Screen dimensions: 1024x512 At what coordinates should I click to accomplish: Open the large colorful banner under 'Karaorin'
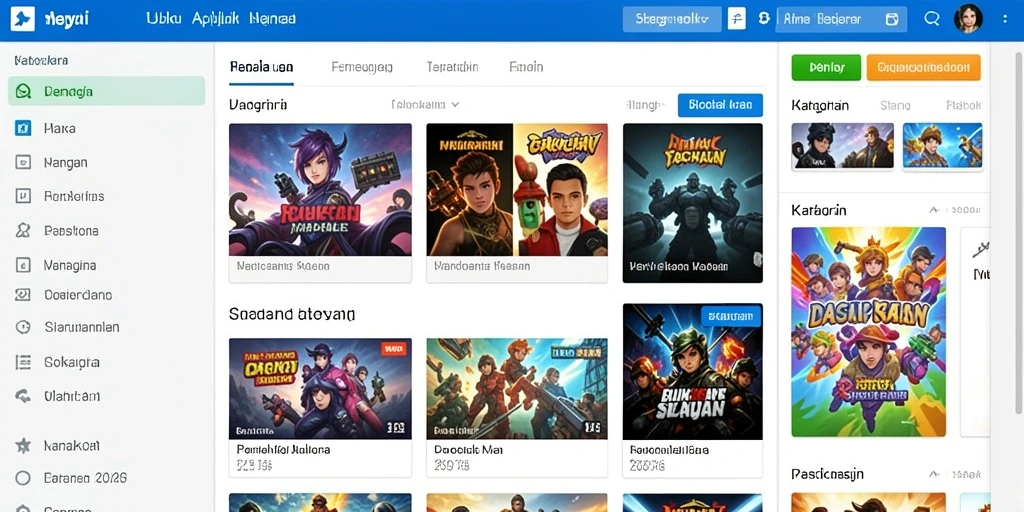[869, 332]
